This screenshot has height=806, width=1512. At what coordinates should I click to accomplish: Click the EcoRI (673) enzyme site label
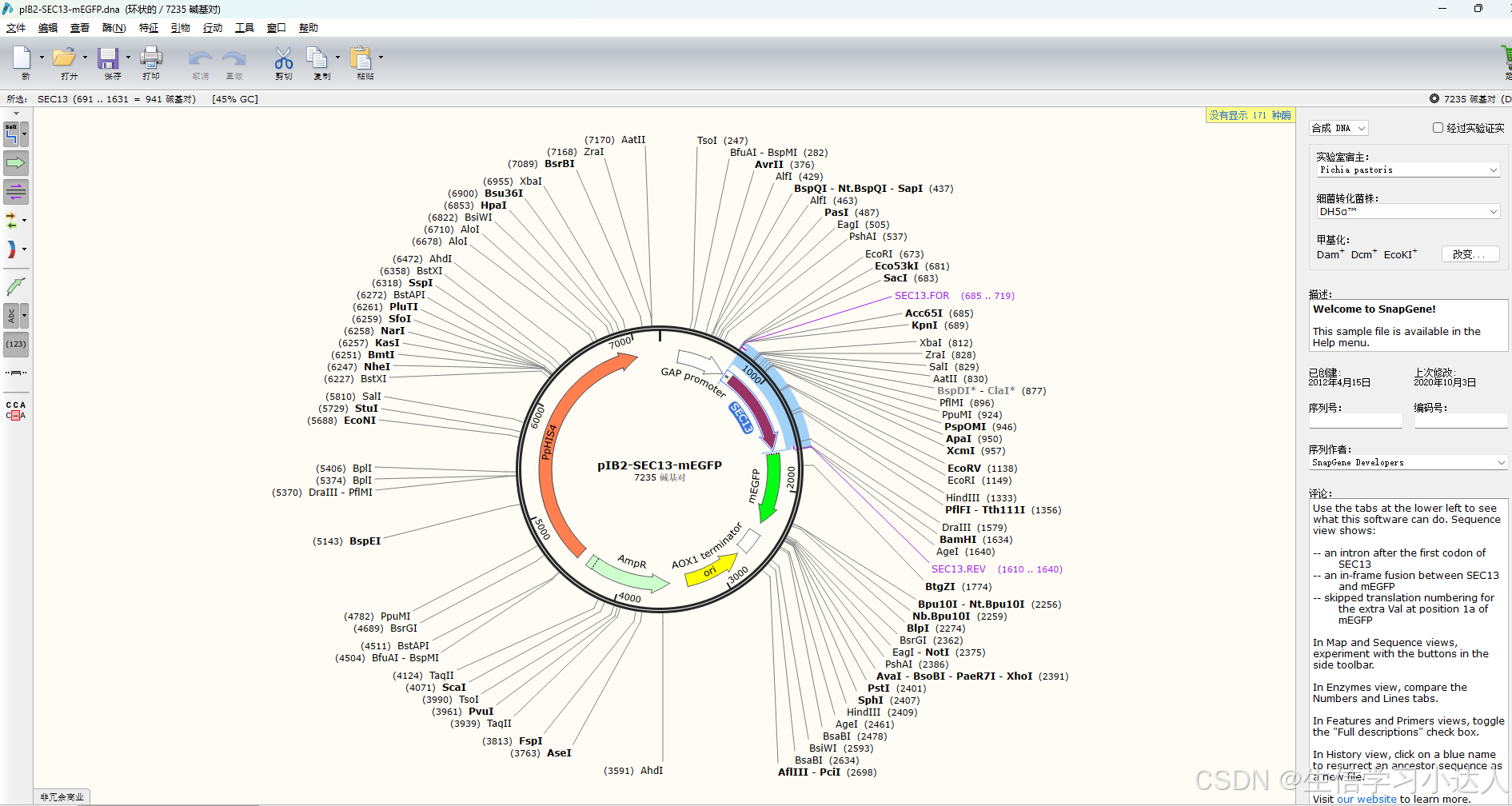(x=894, y=254)
